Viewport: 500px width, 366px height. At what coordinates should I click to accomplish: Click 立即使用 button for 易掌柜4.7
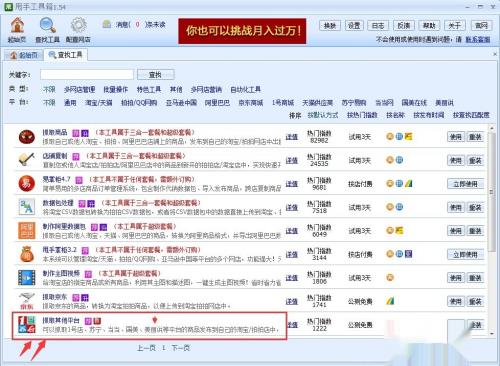click(465, 184)
